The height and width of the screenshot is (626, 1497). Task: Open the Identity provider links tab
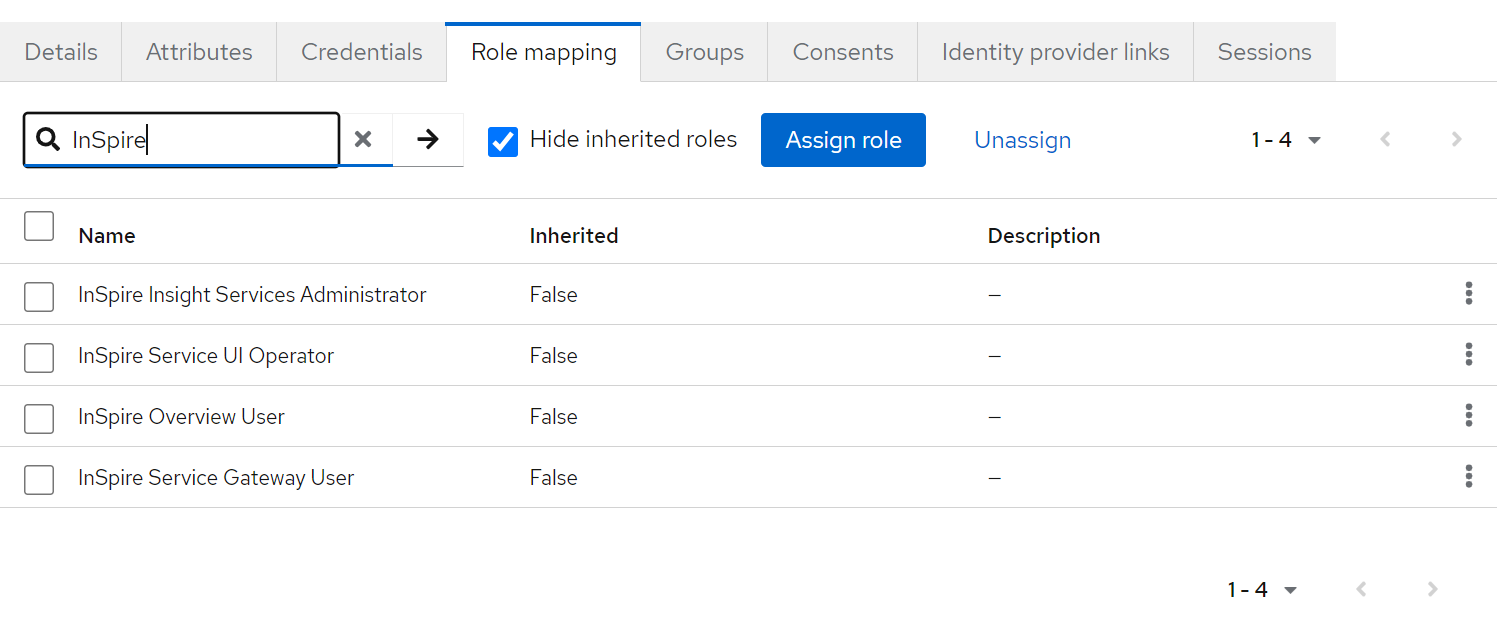[1055, 52]
